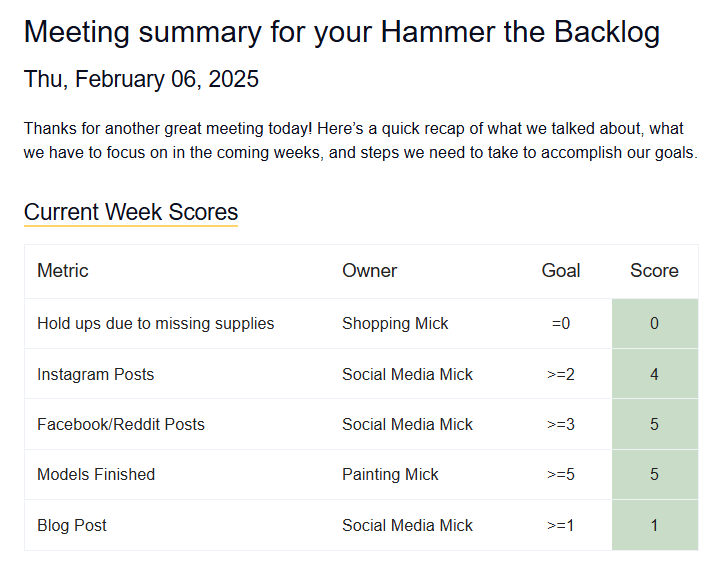Viewport: 727px width, 567px height.
Task: Click the recap paragraph starting with Thanks
Action: [x=360, y=141]
